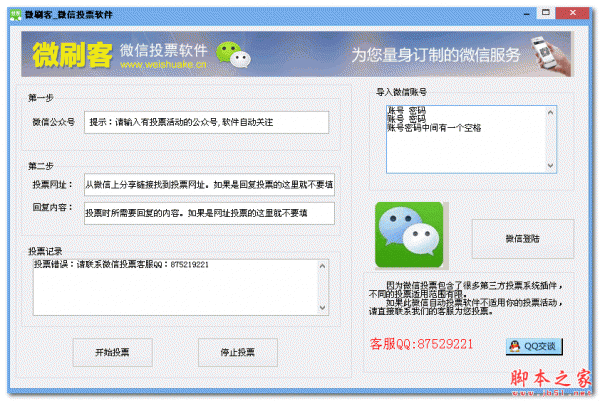The height and width of the screenshot is (401, 600).
Task: Click the 回复内容： field label
Action: (53, 207)
